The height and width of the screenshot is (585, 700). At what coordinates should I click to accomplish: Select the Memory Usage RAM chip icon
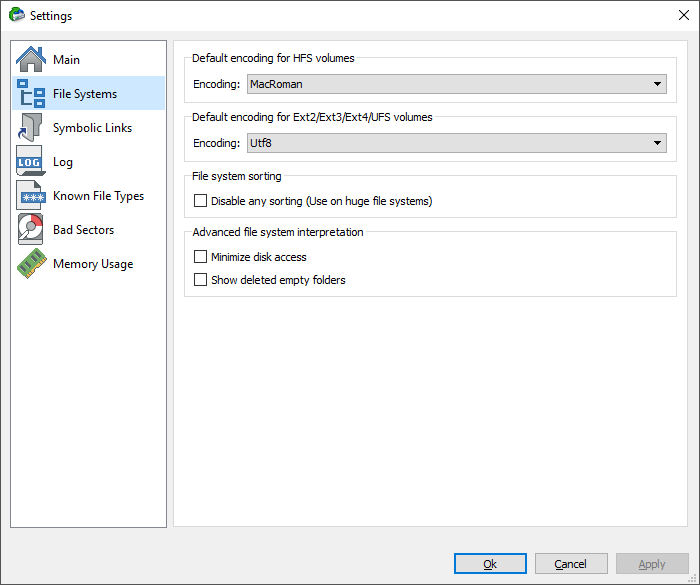31,263
